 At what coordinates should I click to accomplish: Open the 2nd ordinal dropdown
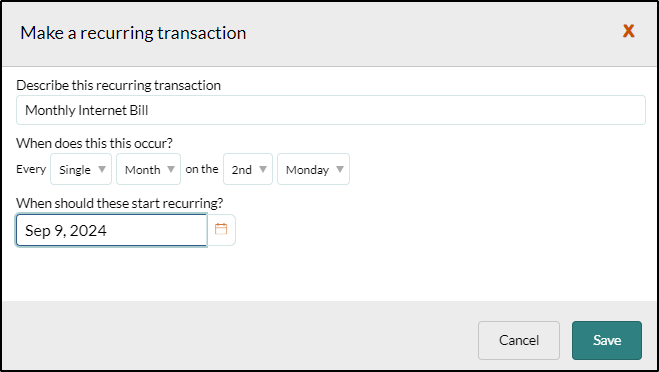(x=248, y=169)
